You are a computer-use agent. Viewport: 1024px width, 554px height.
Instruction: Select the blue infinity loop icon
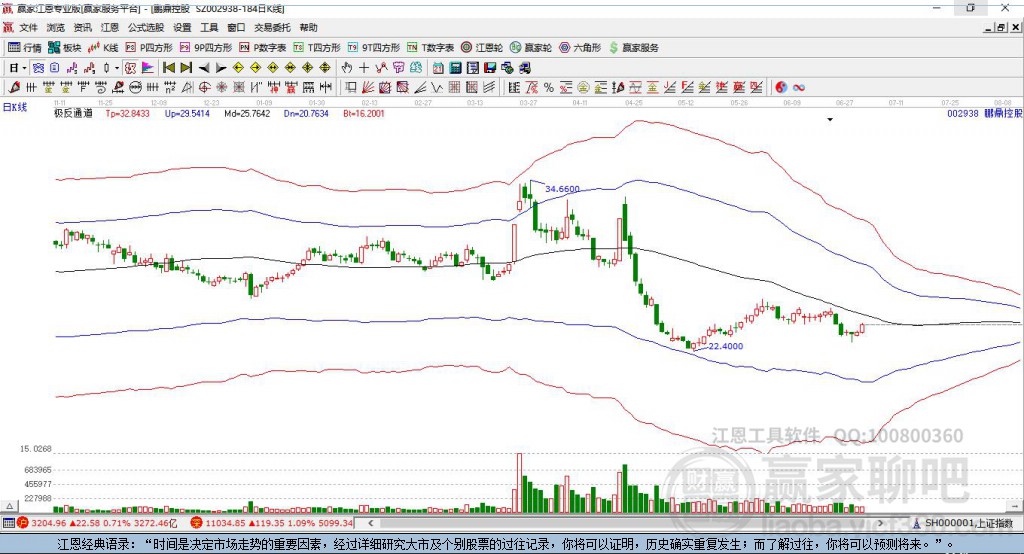pos(799,88)
